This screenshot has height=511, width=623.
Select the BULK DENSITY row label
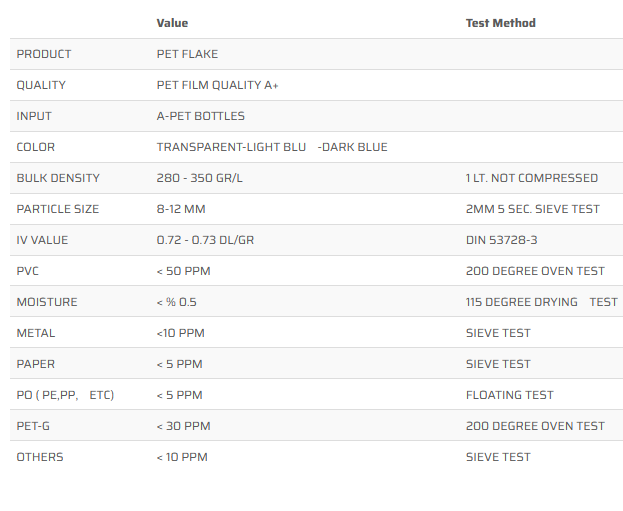[x=58, y=178]
